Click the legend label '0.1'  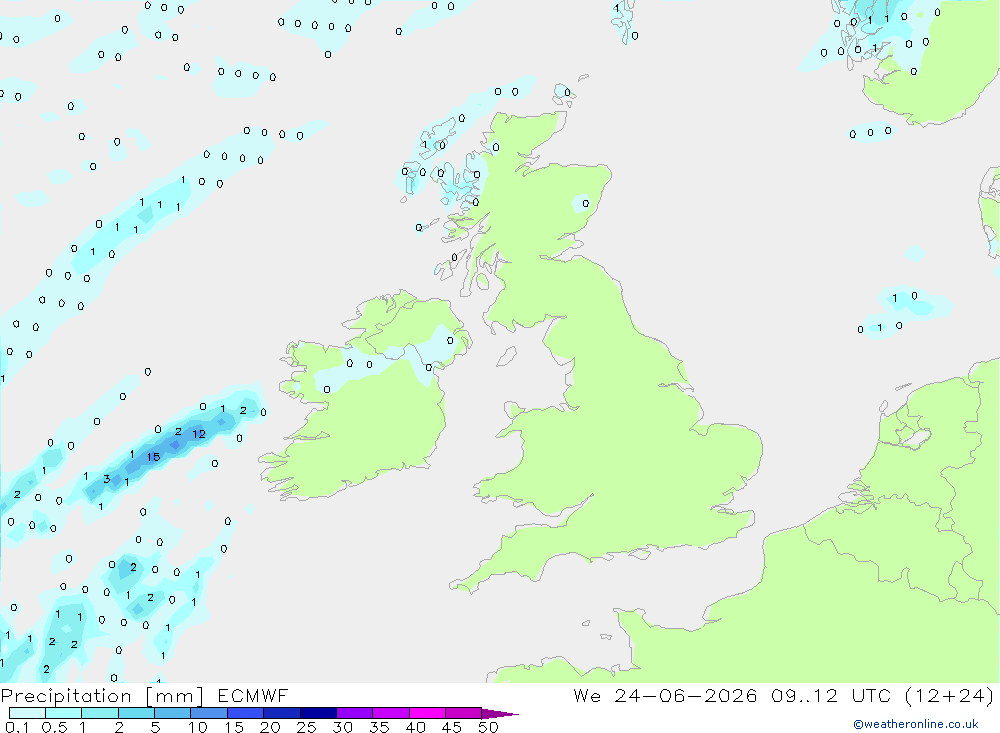pos(16,727)
